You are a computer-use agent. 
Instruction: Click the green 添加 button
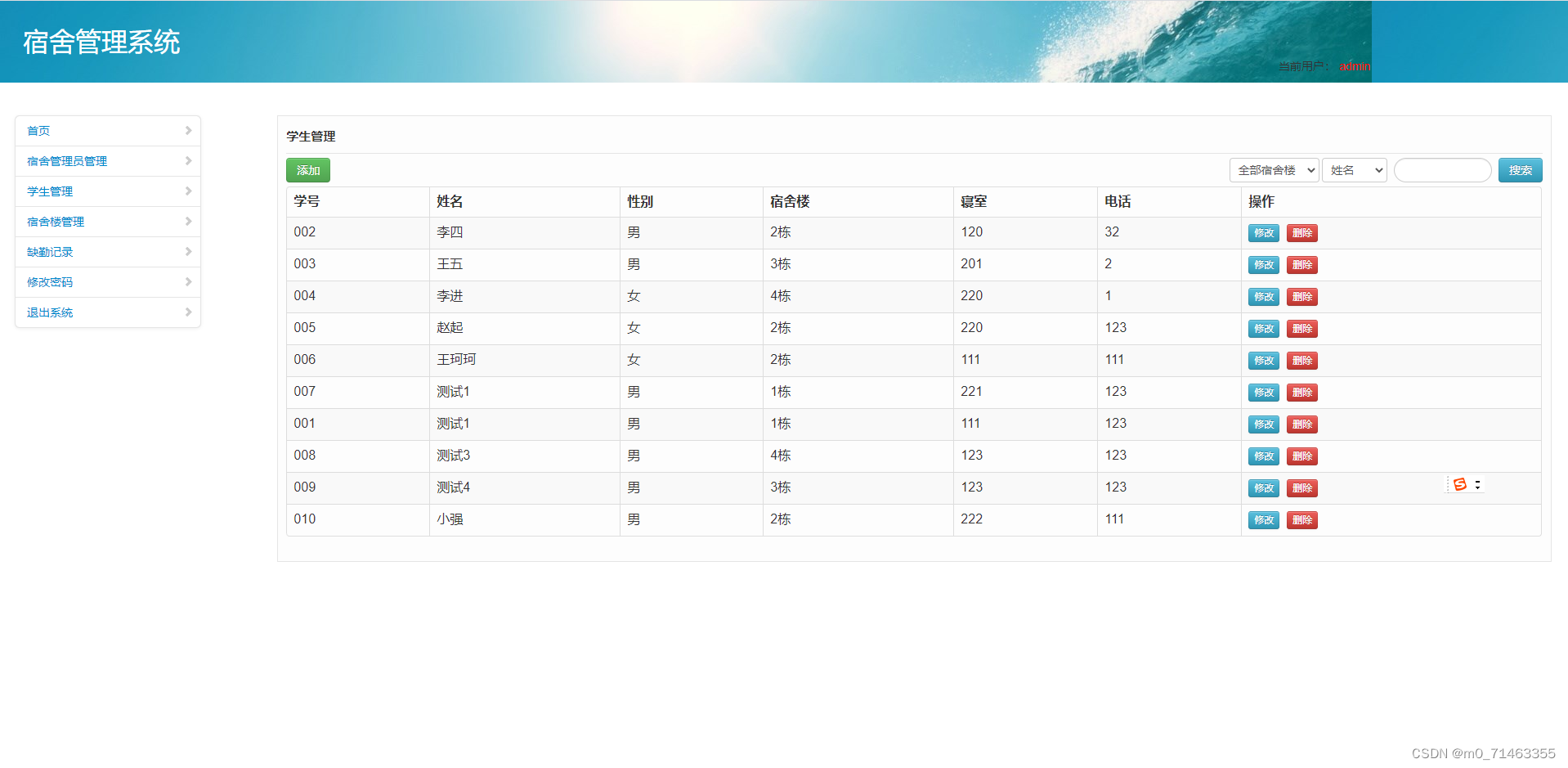pyautogui.click(x=307, y=170)
